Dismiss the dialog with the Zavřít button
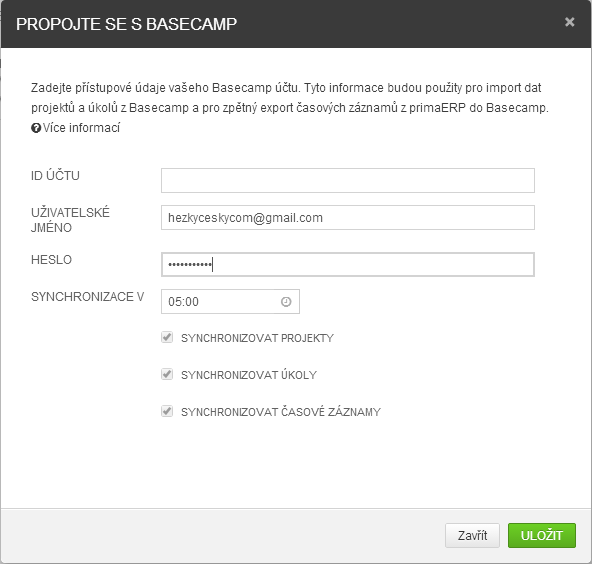 (472, 535)
